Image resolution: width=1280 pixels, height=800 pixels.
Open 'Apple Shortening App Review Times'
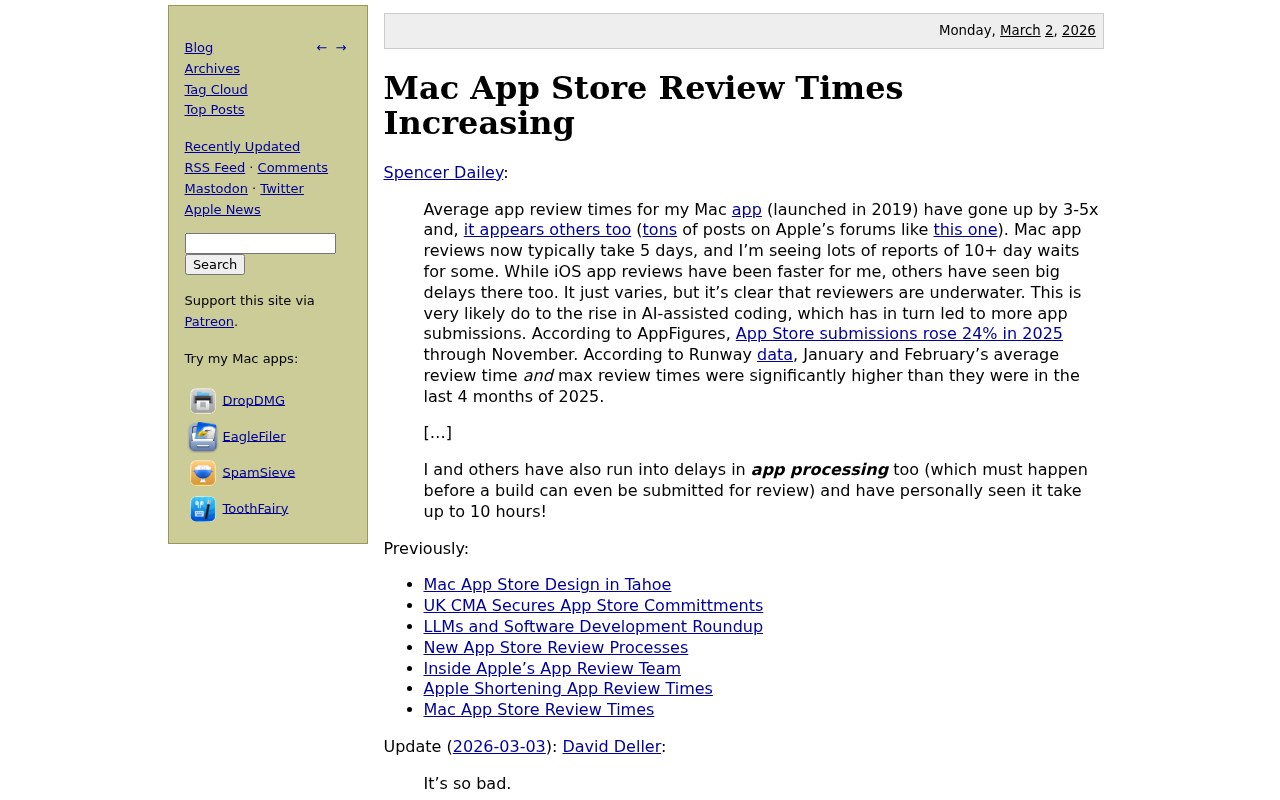[568, 689]
